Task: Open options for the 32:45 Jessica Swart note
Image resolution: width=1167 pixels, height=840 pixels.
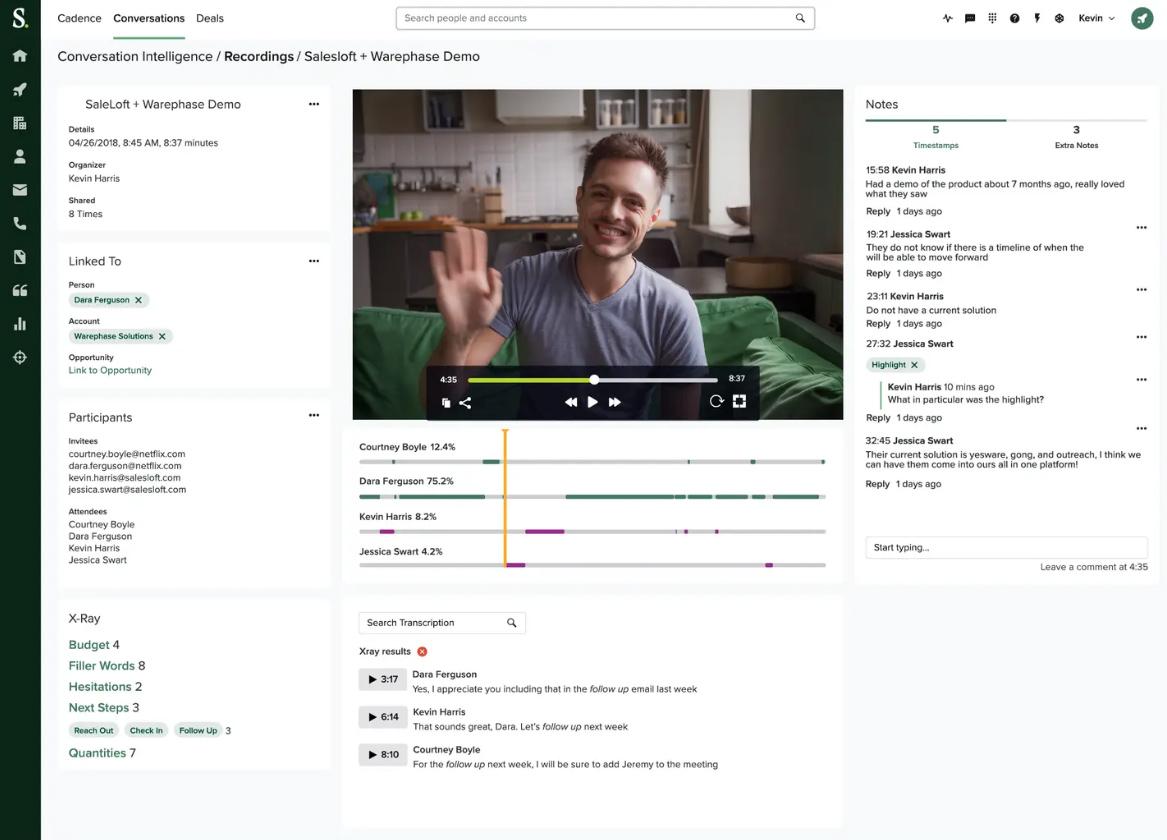Action: [x=1142, y=429]
